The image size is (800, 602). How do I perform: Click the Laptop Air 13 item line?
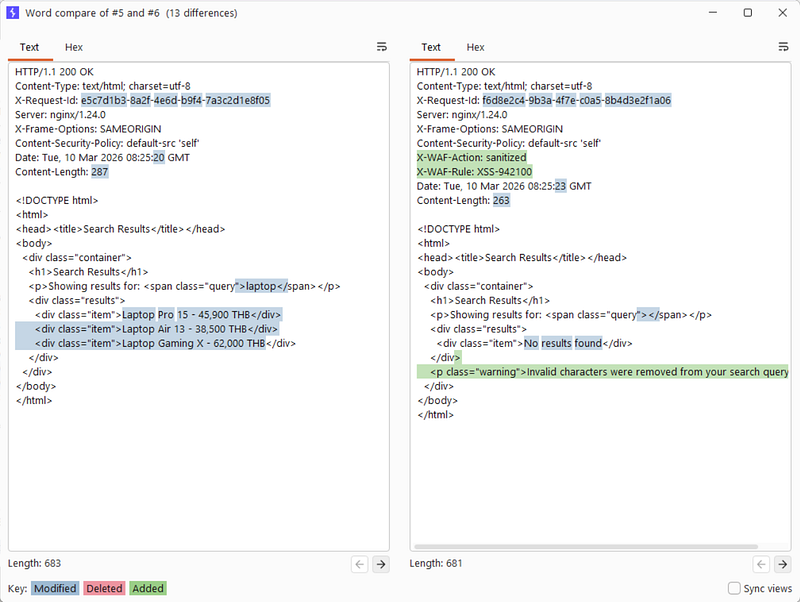click(156, 329)
